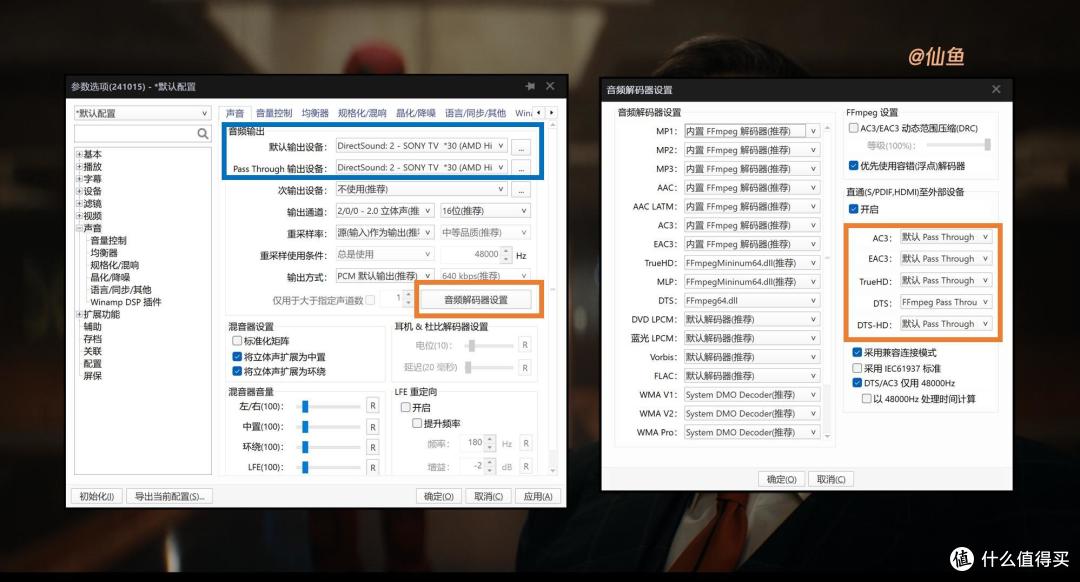Open the '...' button beside 次输出设备
The width and height of the screenshot is (1080, 582).
(x=521, y=189)
